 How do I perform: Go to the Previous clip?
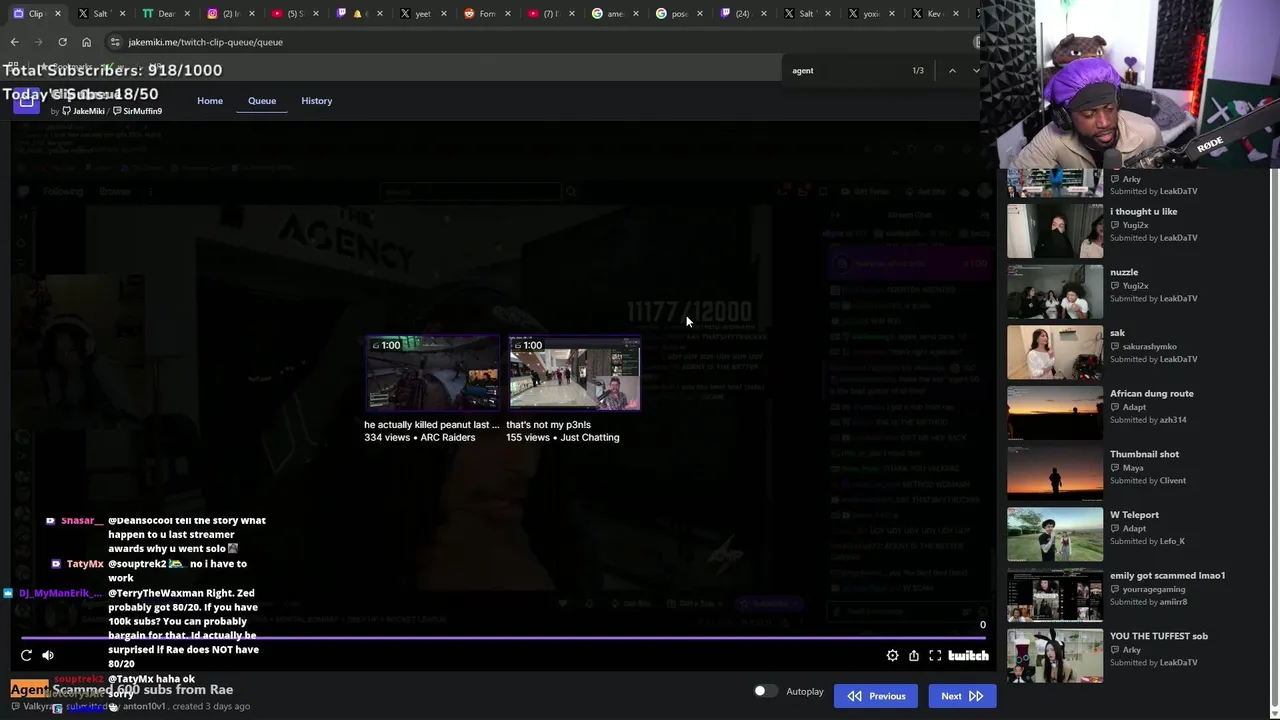(x=876, y=696)
